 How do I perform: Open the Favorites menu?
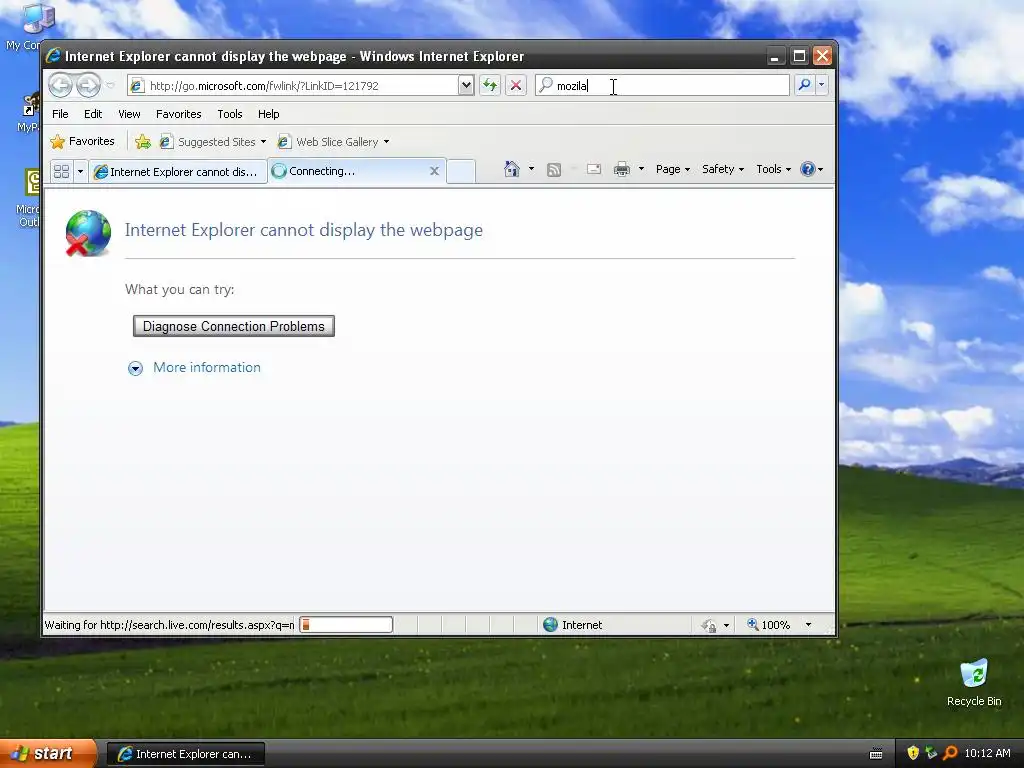click(178, 114)
